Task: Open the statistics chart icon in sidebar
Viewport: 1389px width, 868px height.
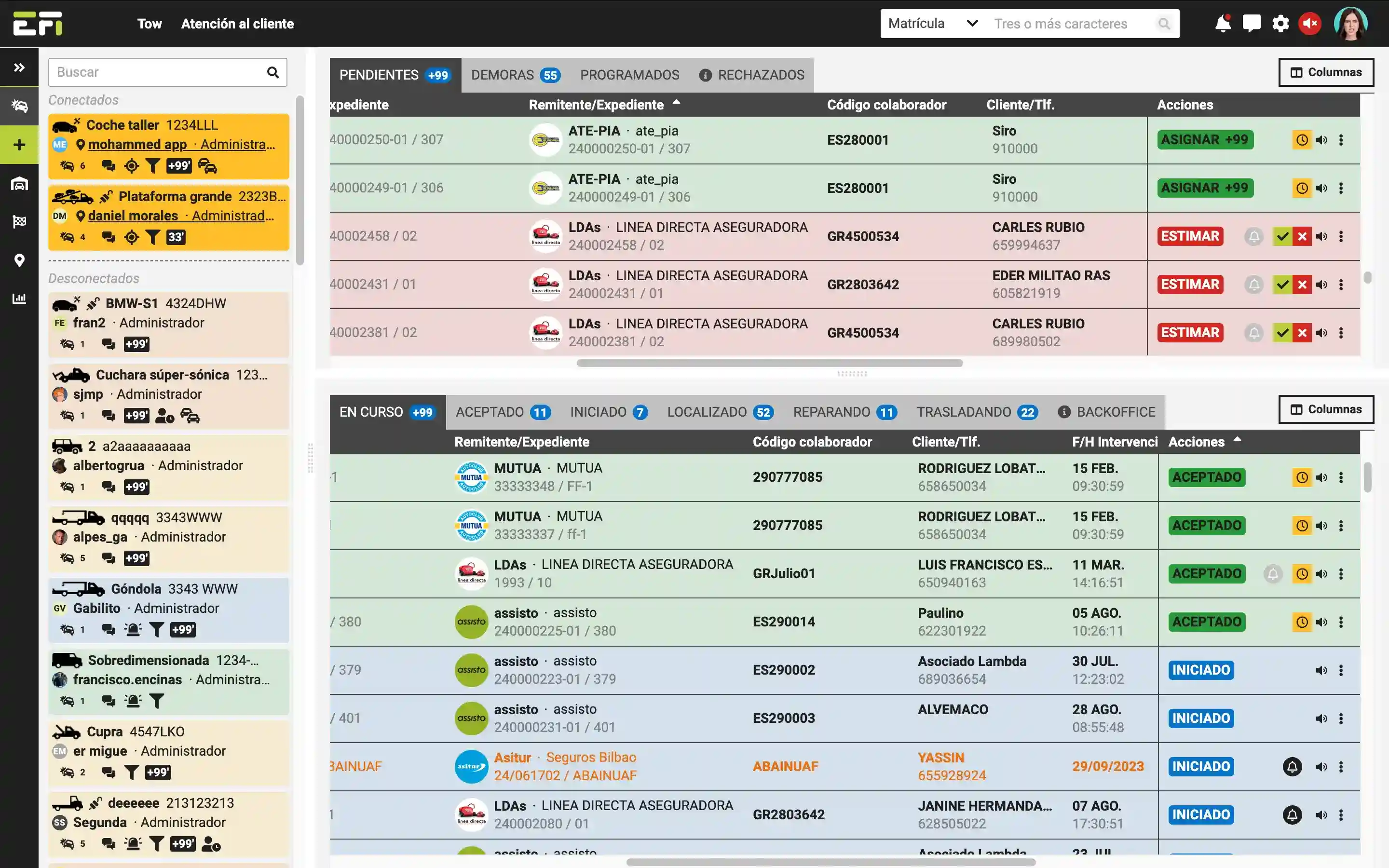Action: point(19,298)
